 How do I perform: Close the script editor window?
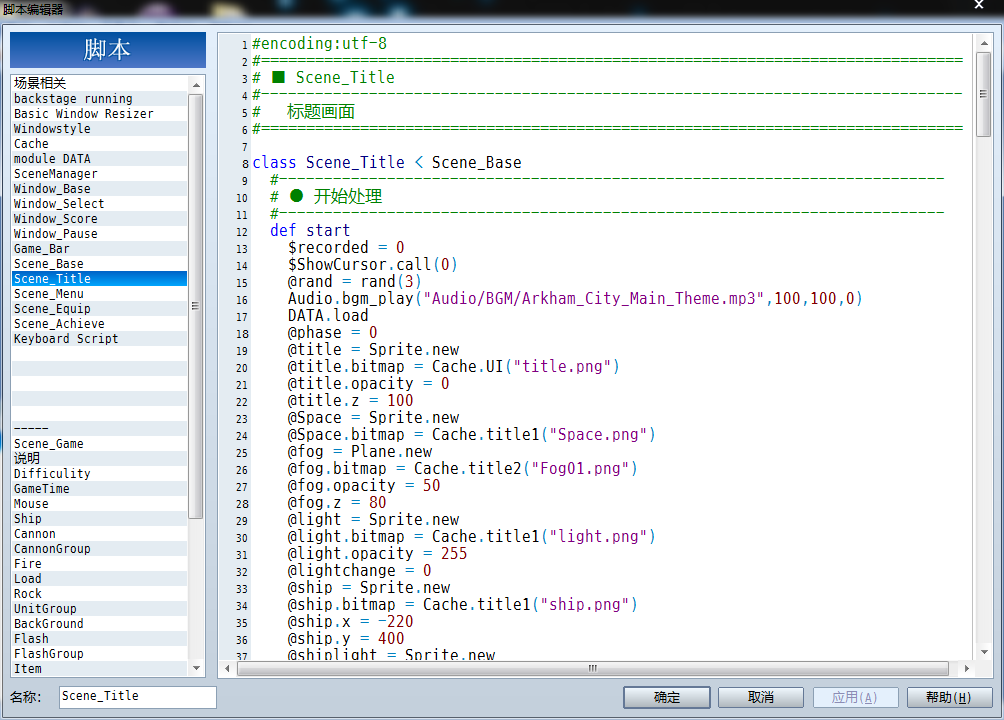click(x=979, y=5)
